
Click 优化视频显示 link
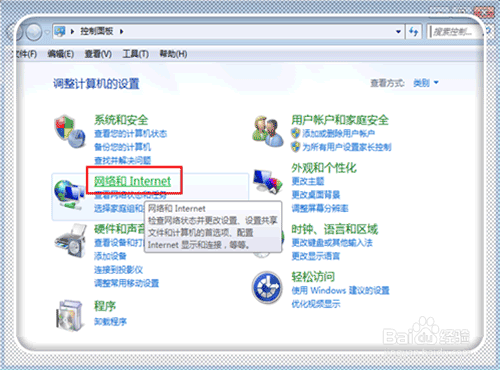316,304
